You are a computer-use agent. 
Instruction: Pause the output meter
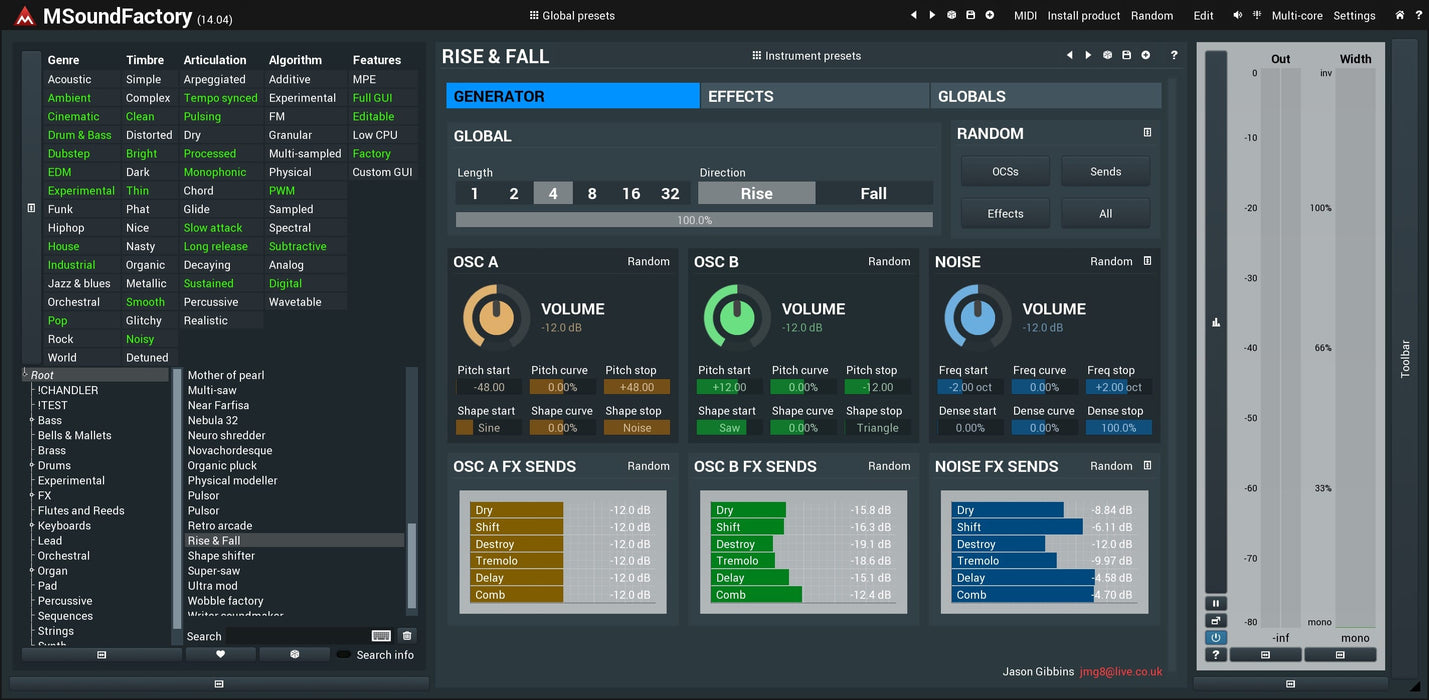pos(1216,603)
